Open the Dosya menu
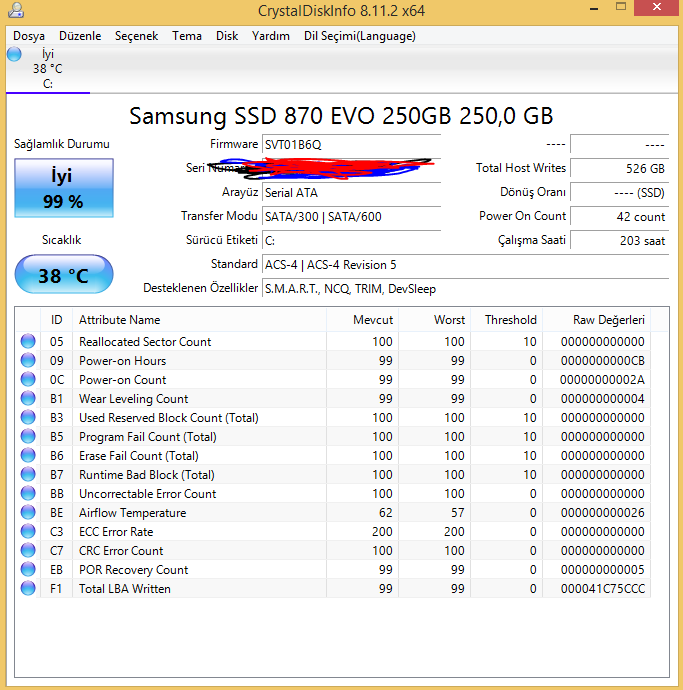This screenshot has width=683, height=690. [29, 36]
